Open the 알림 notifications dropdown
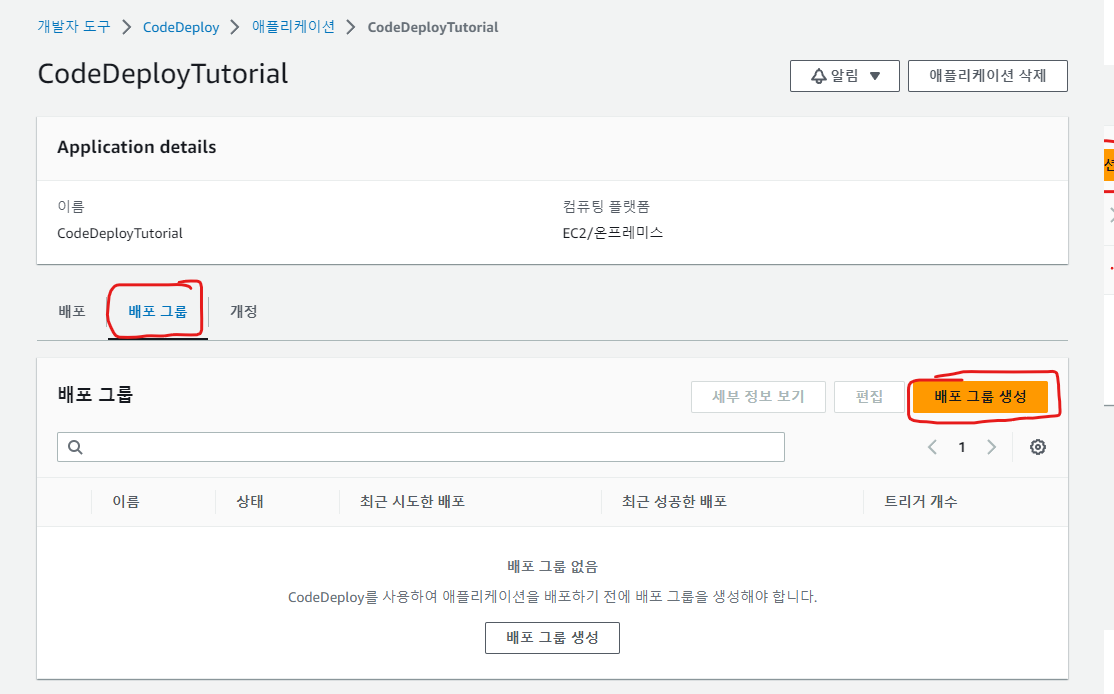Screen dimensions: 1114x694 (845, 76)
